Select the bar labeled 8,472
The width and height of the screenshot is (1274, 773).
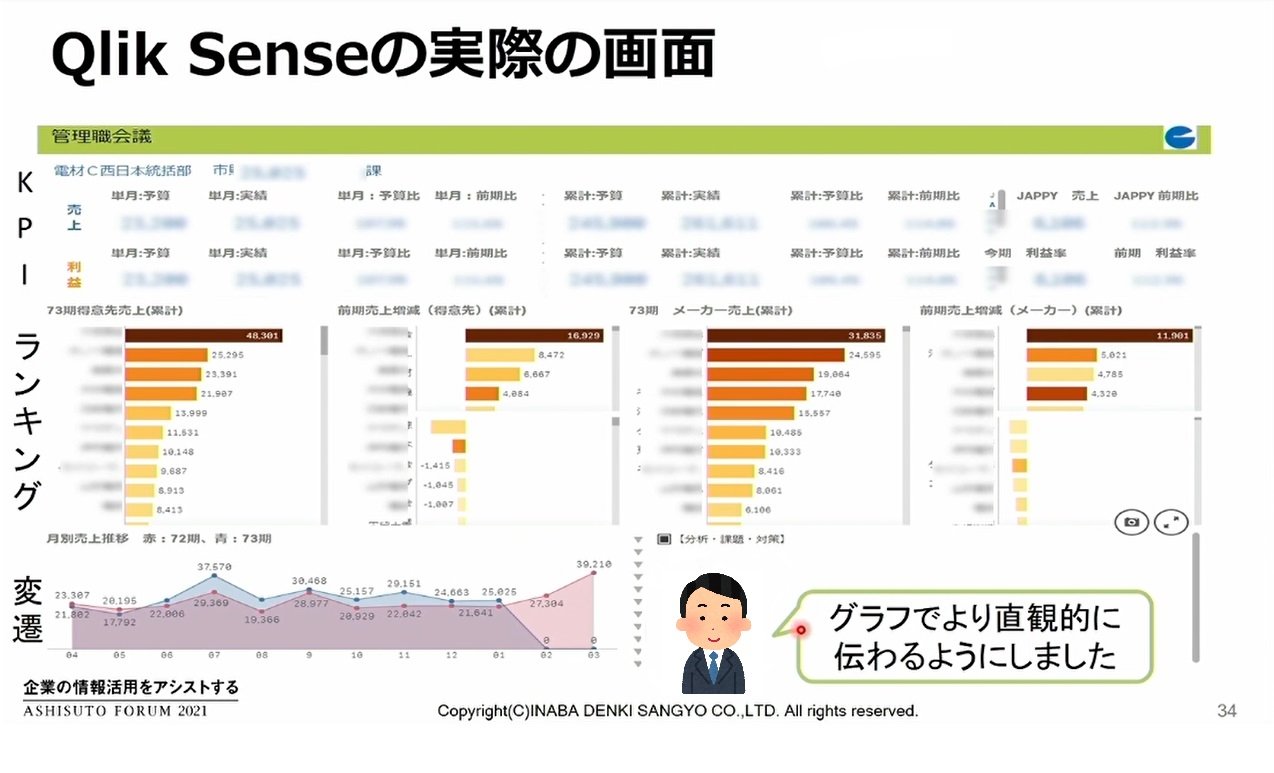[x=500, y=354]
